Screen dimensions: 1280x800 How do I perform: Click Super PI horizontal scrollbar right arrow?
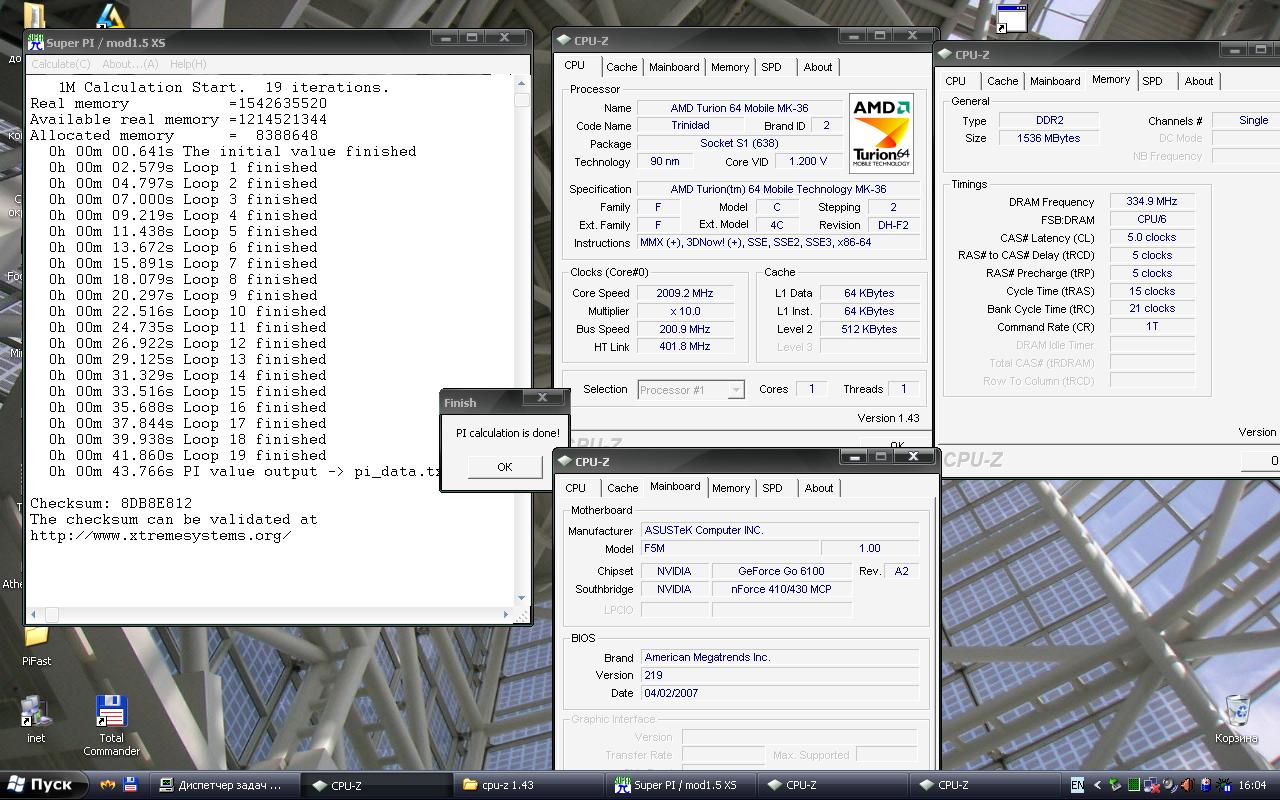[506, 615]
